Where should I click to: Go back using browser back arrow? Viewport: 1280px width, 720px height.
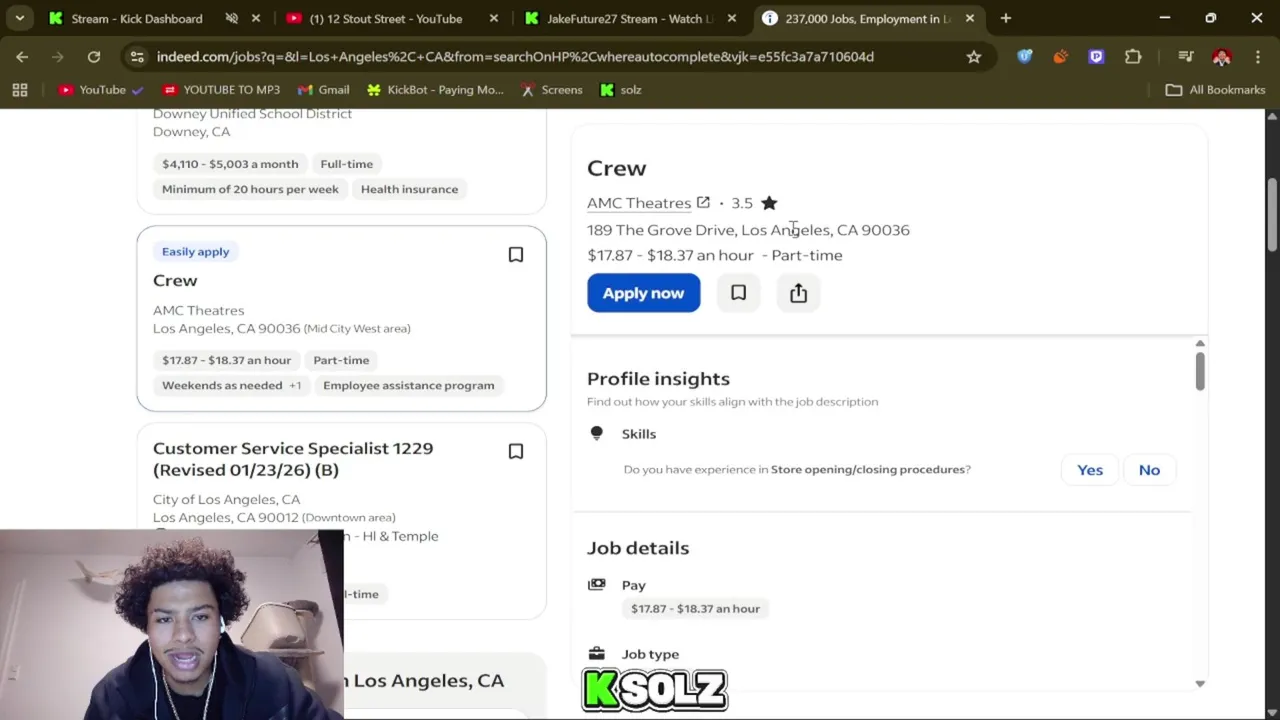tap(22, 57)
